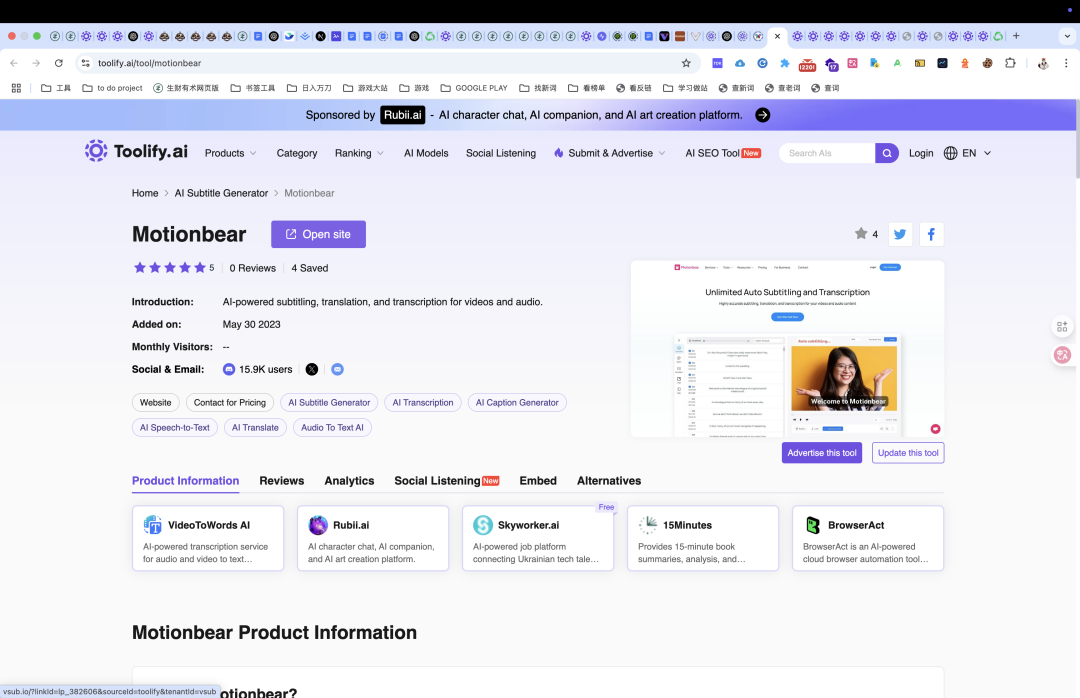
Task: Open a new browser tab
Action: (1016, 36)
